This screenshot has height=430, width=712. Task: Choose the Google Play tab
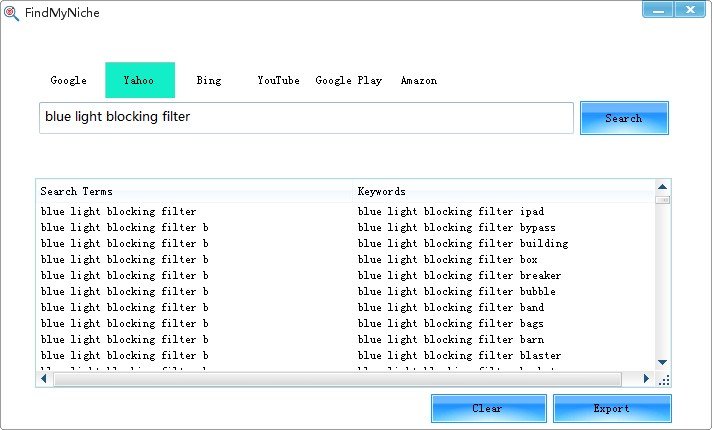(x=349, y=80)
